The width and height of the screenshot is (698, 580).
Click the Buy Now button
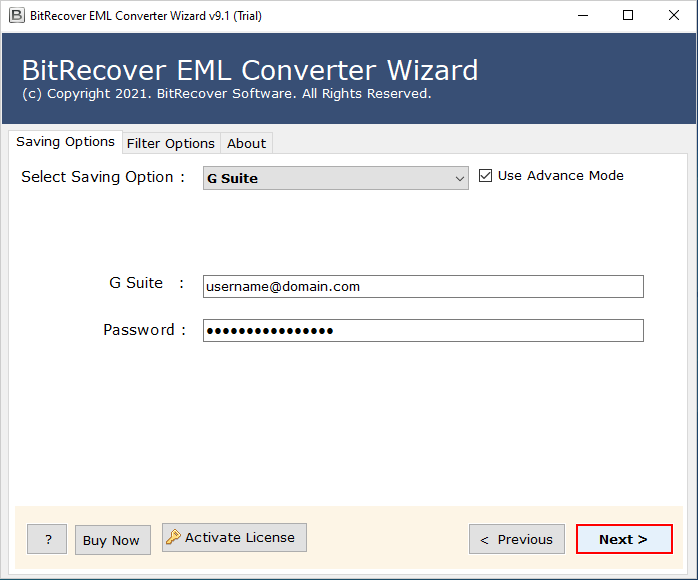[x=111, y=540]
